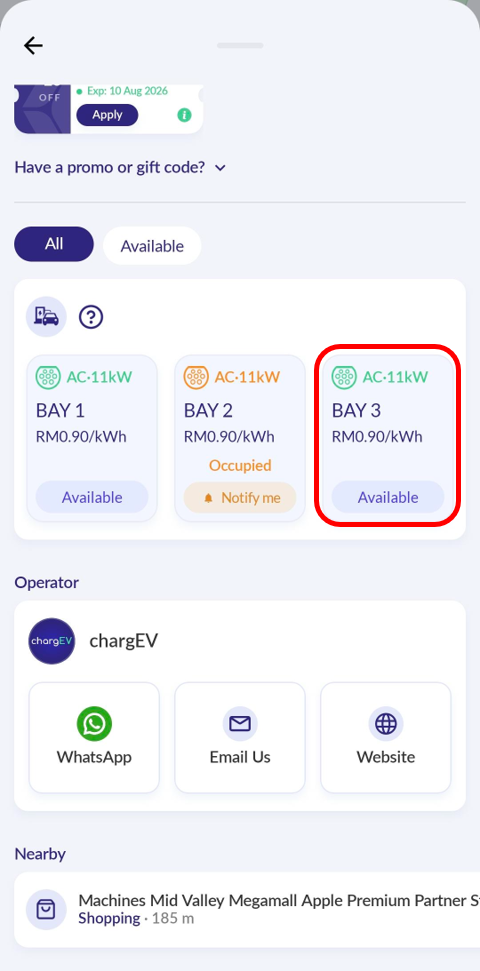Tap the bottom sheet drag handle
Image resolution: width=480 pixels, height=971 pixels.
point(240,45)
